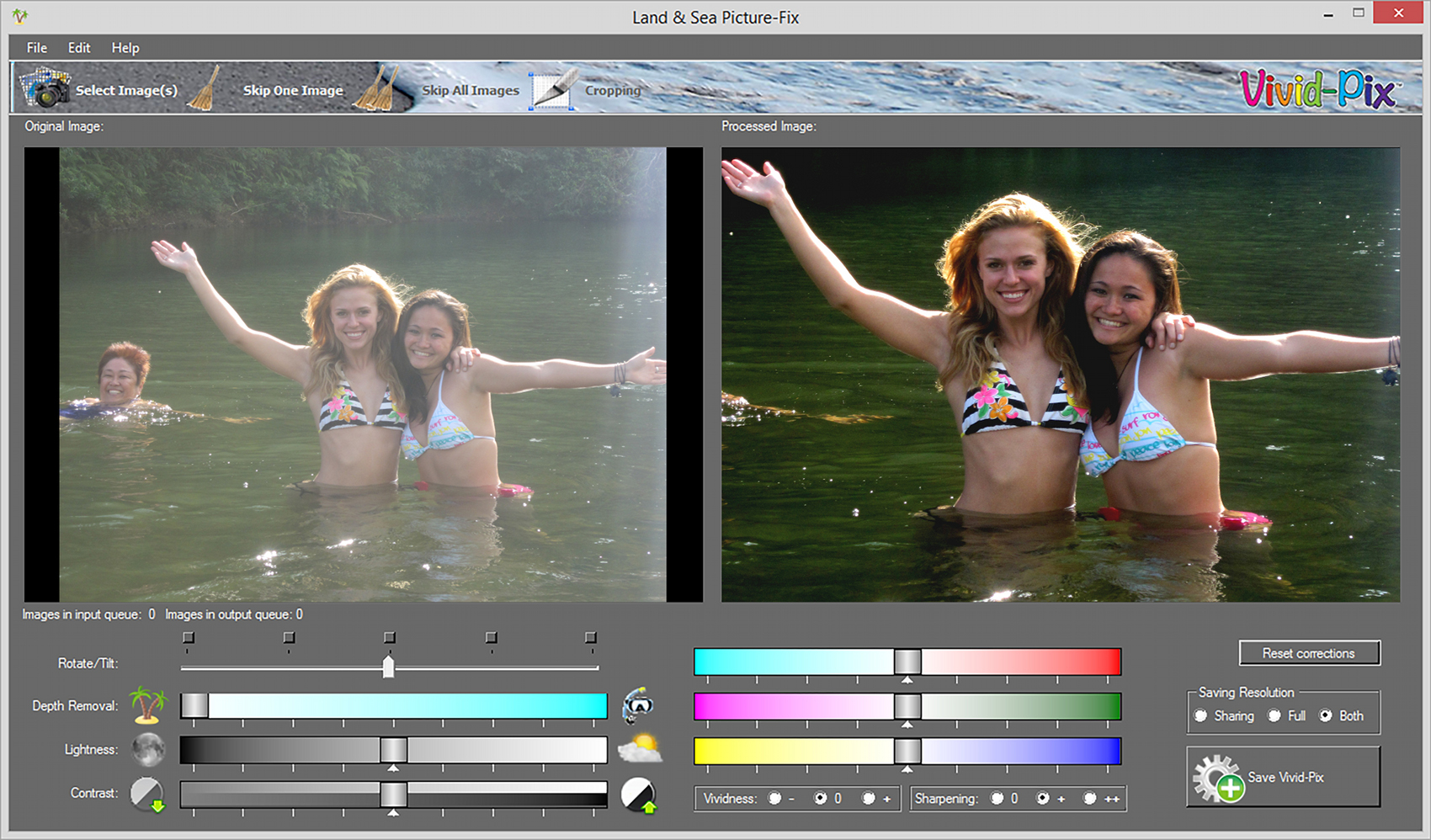The width and height of the screenshot is (1431, 840).
Task: Click the camera Select Image(s) icon
Action: click(x=45, y=88)
